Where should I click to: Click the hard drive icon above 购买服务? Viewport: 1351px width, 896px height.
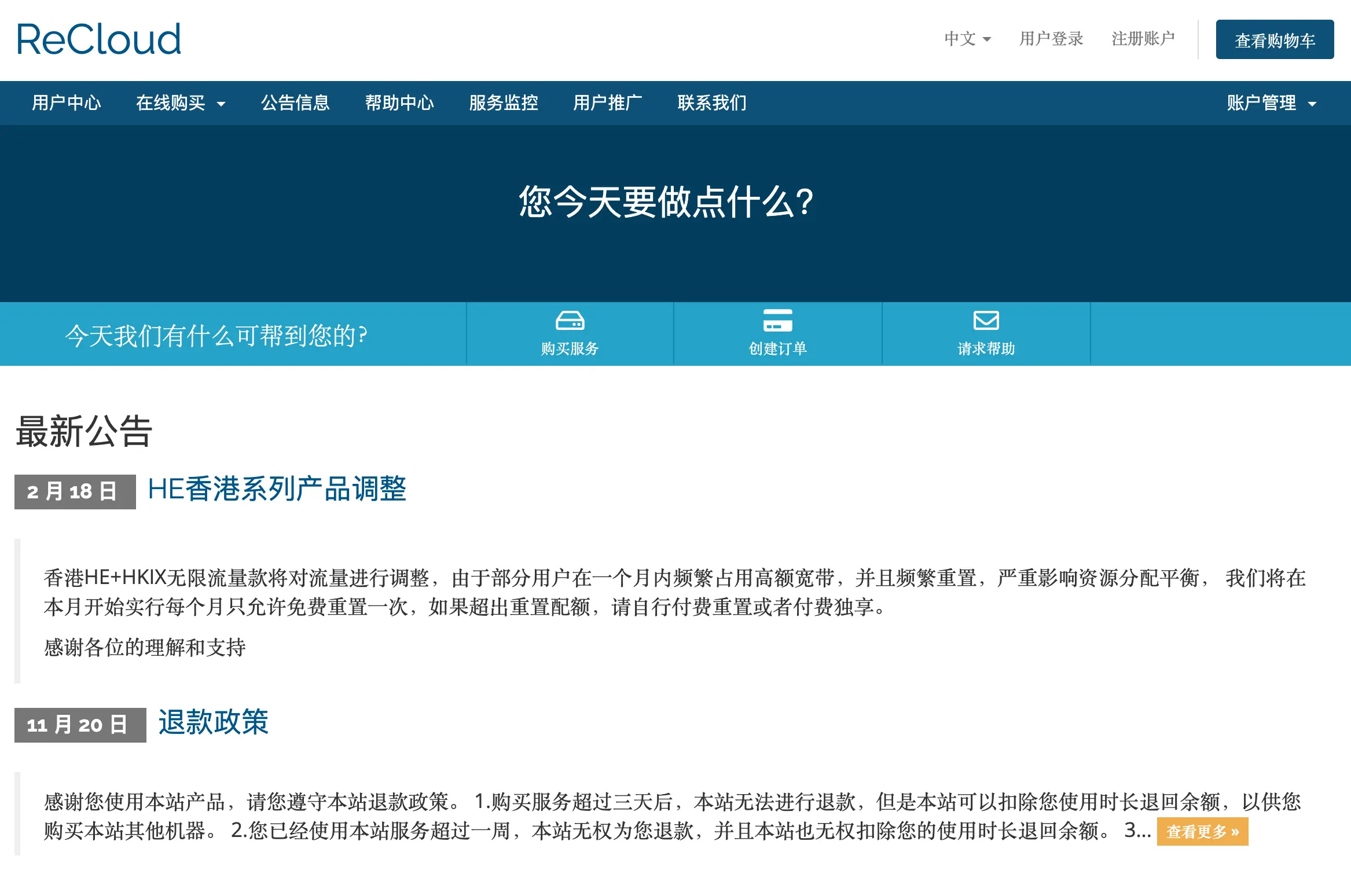570,320
